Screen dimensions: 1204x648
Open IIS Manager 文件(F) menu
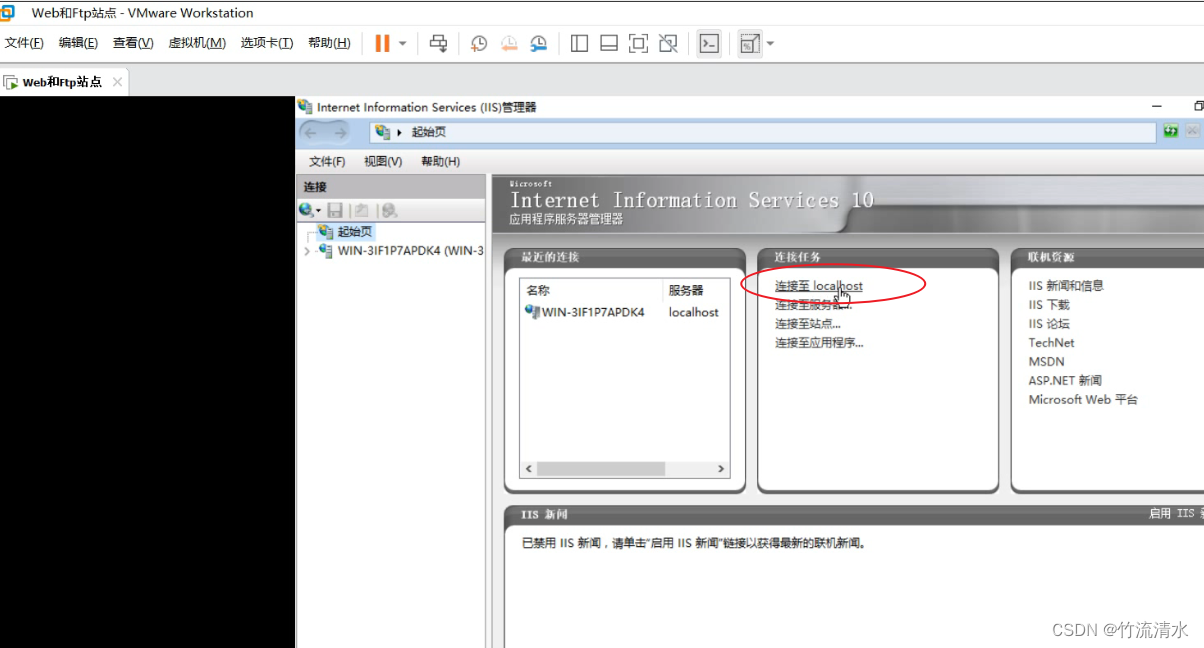click(x=327, y=161)
